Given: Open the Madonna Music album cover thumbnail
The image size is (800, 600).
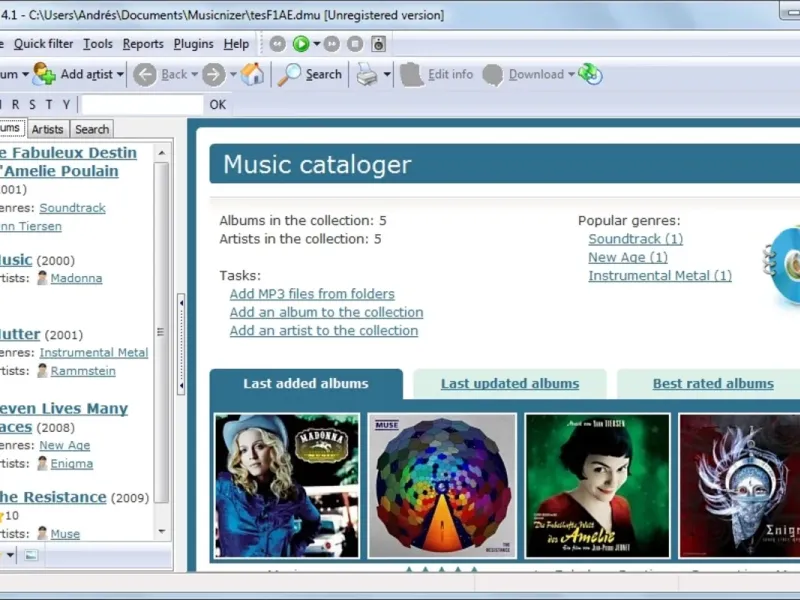Looking at the screenshot, I should [287, 486].
